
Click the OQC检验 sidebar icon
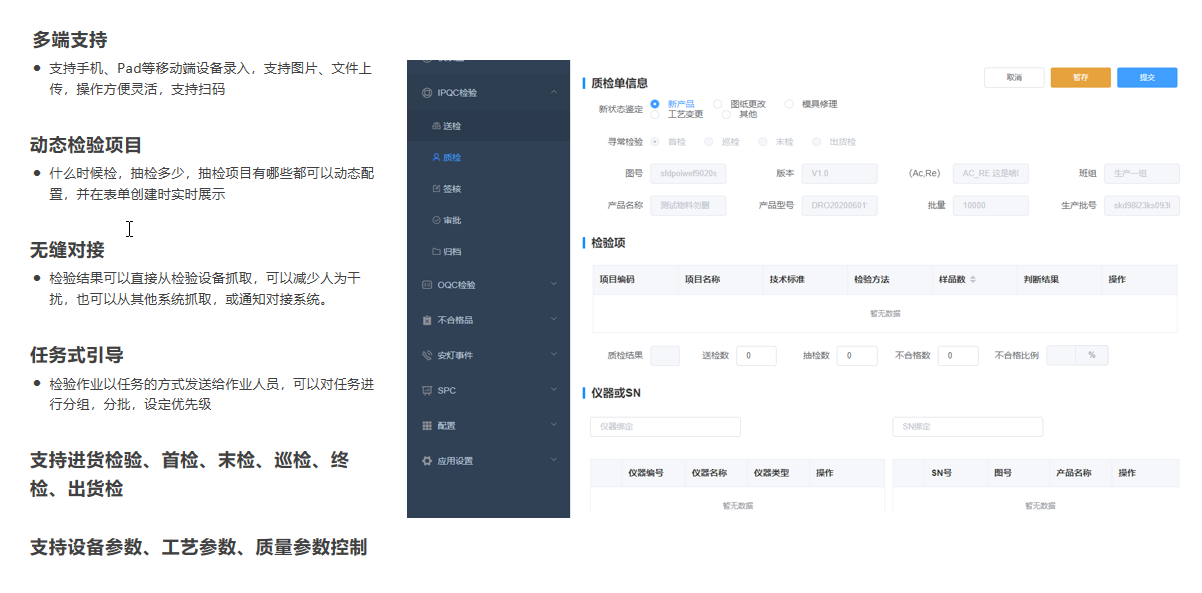coord(427,284)
